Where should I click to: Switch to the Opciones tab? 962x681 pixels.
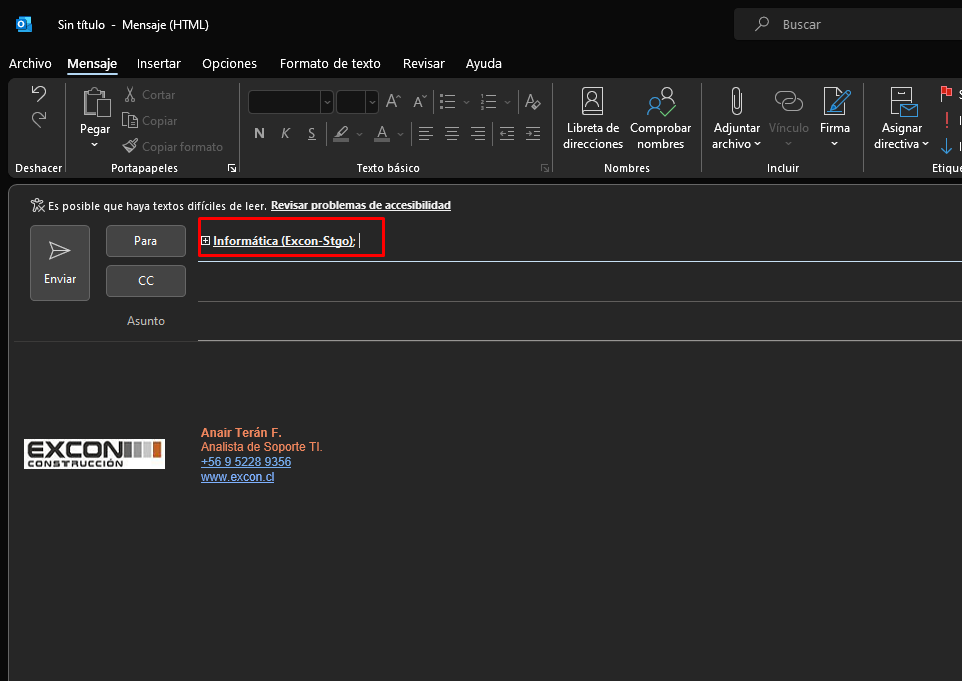point(229,64)
